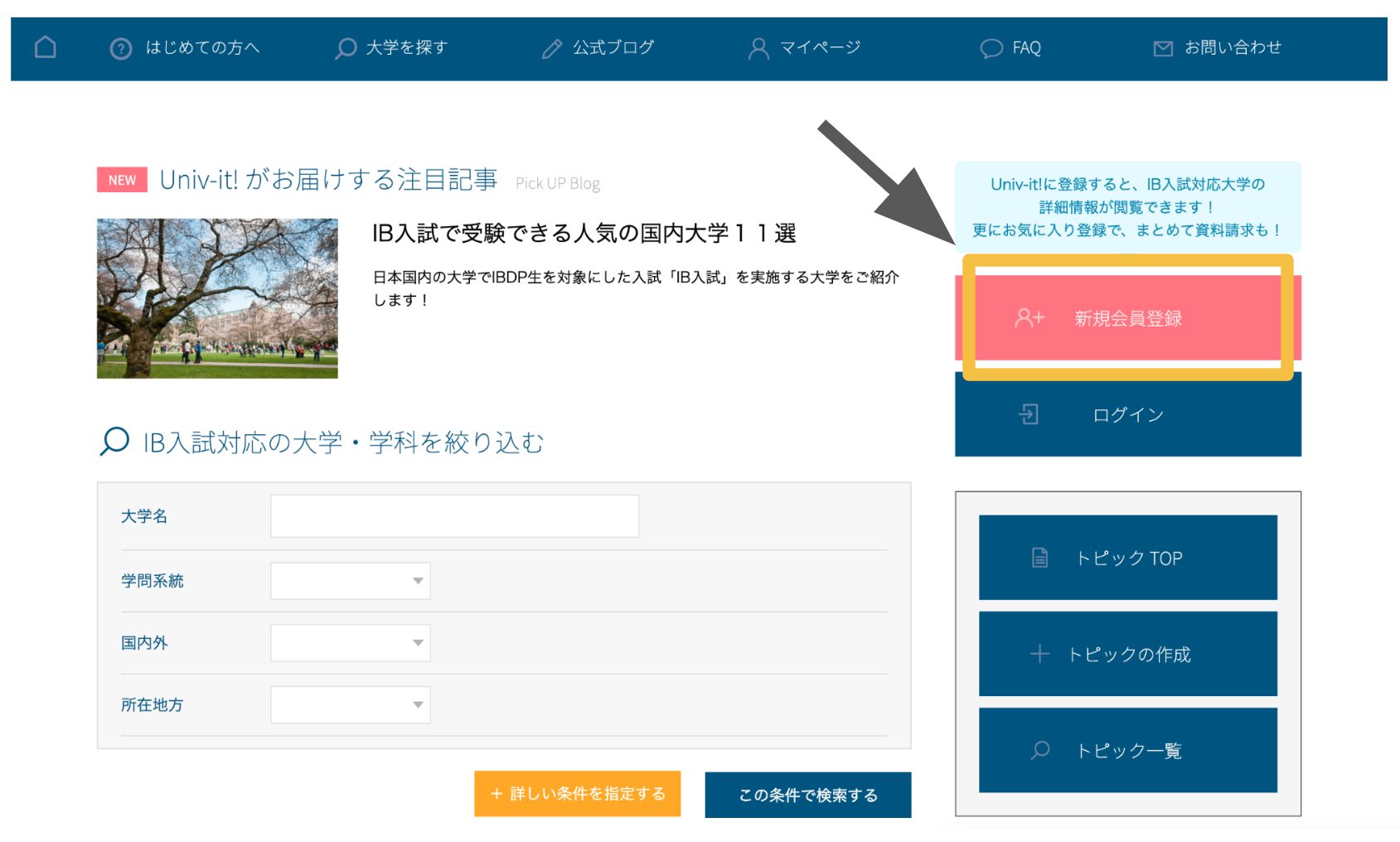Click the magnifier icon by IB入試対応の大学 heading

click(x=114, y=441)
